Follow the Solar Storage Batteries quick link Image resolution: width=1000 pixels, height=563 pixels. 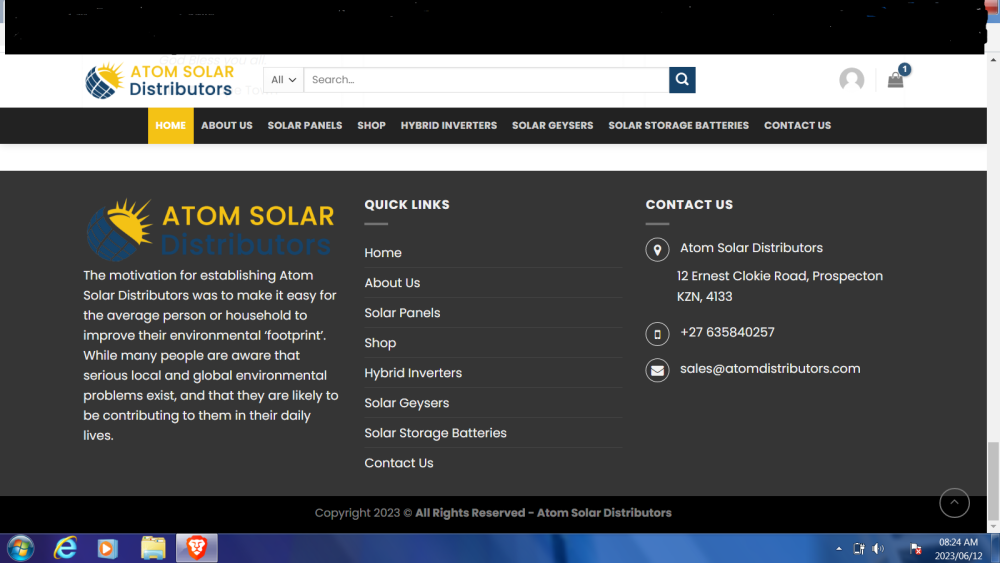pos(435,433)
